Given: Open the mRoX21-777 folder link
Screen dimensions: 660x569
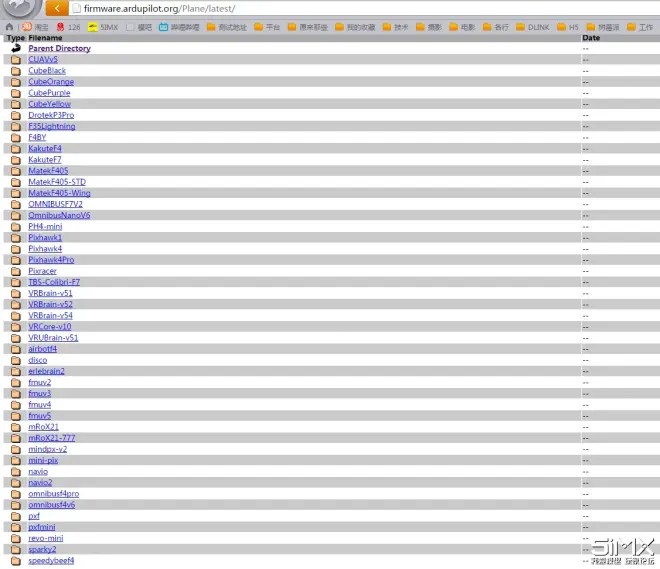Looking at the screenshot, I should [52, 438].
